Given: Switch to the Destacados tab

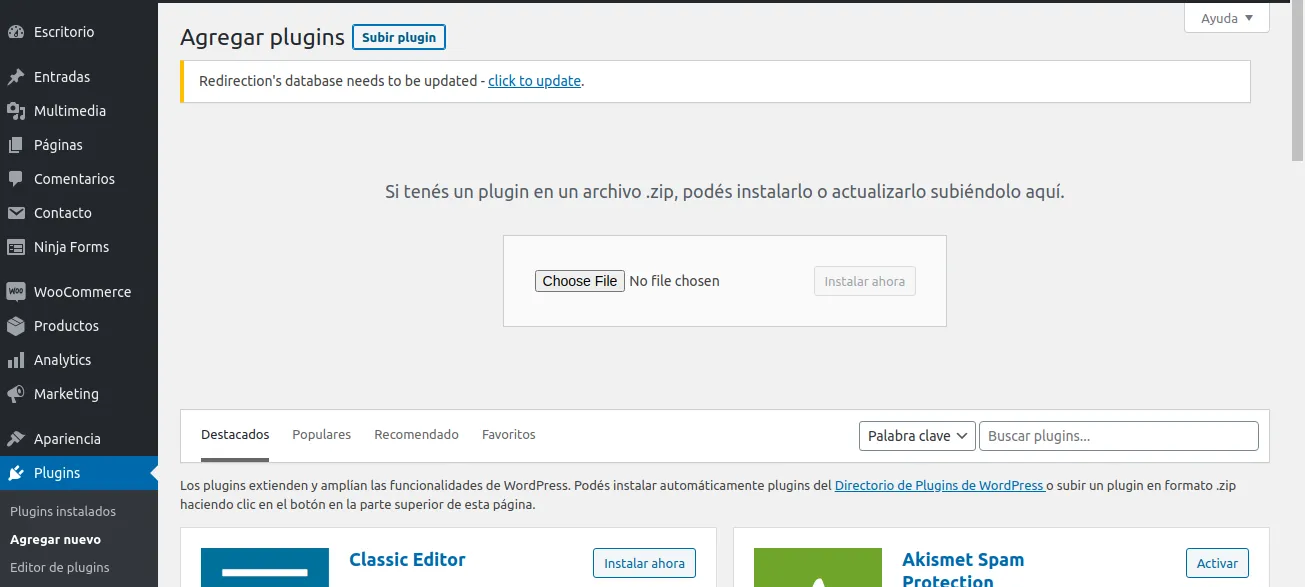Looking at the screenshot, I should pos(235,435).
